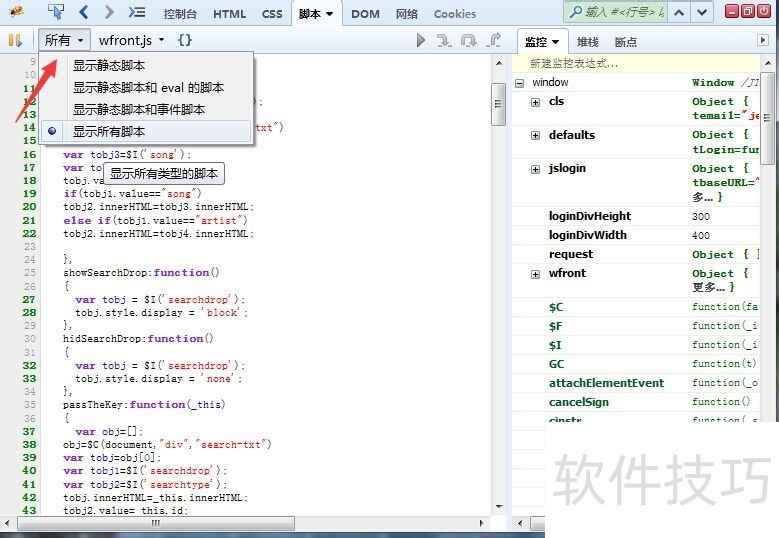Click the command line toggle icon
The height and width of the screenshot is (538, 779).
click(137, 13)
